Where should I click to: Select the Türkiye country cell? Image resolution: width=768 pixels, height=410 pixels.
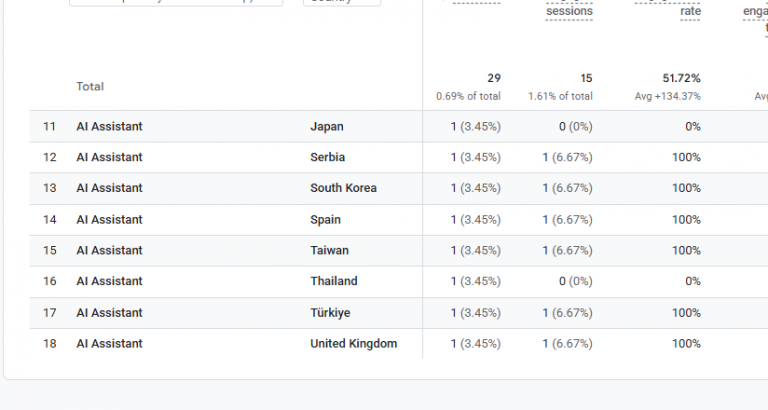[330, 313]
